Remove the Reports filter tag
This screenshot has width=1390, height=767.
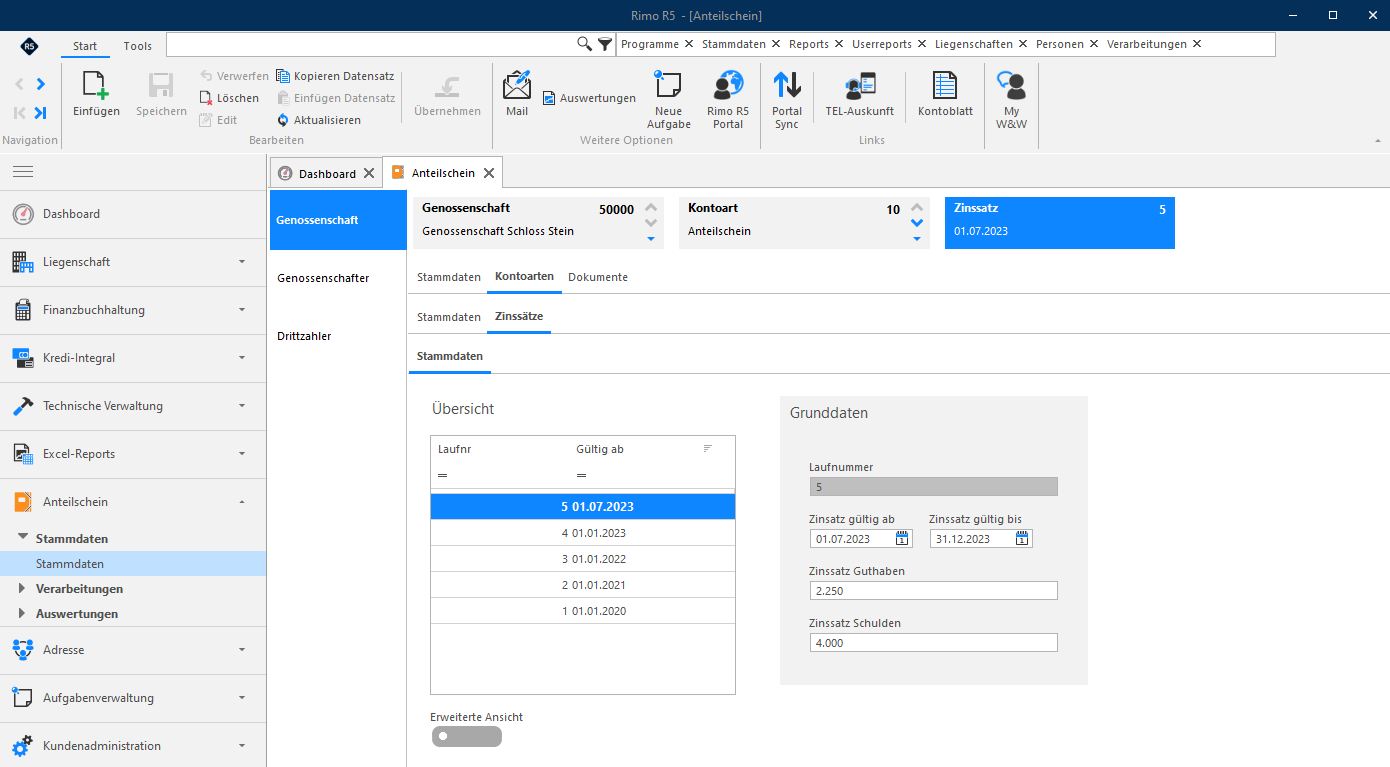838,44
